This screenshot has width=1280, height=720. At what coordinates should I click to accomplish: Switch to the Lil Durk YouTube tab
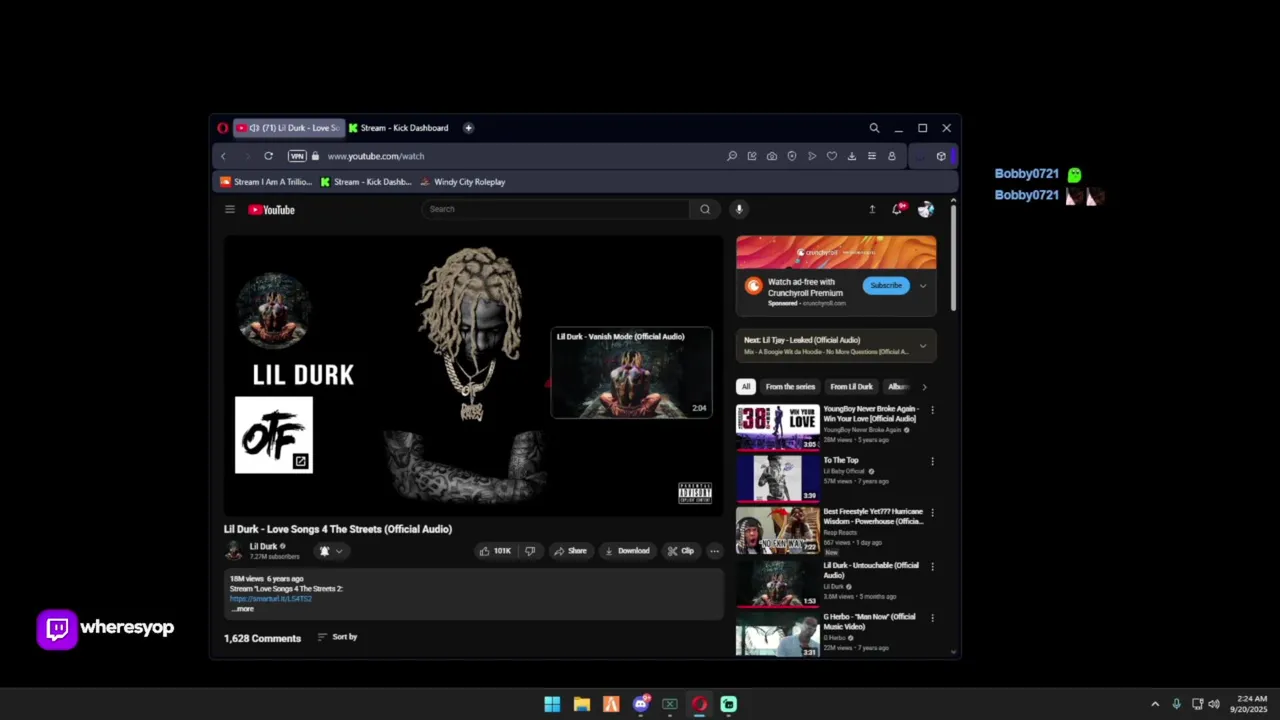coord(289,128)
